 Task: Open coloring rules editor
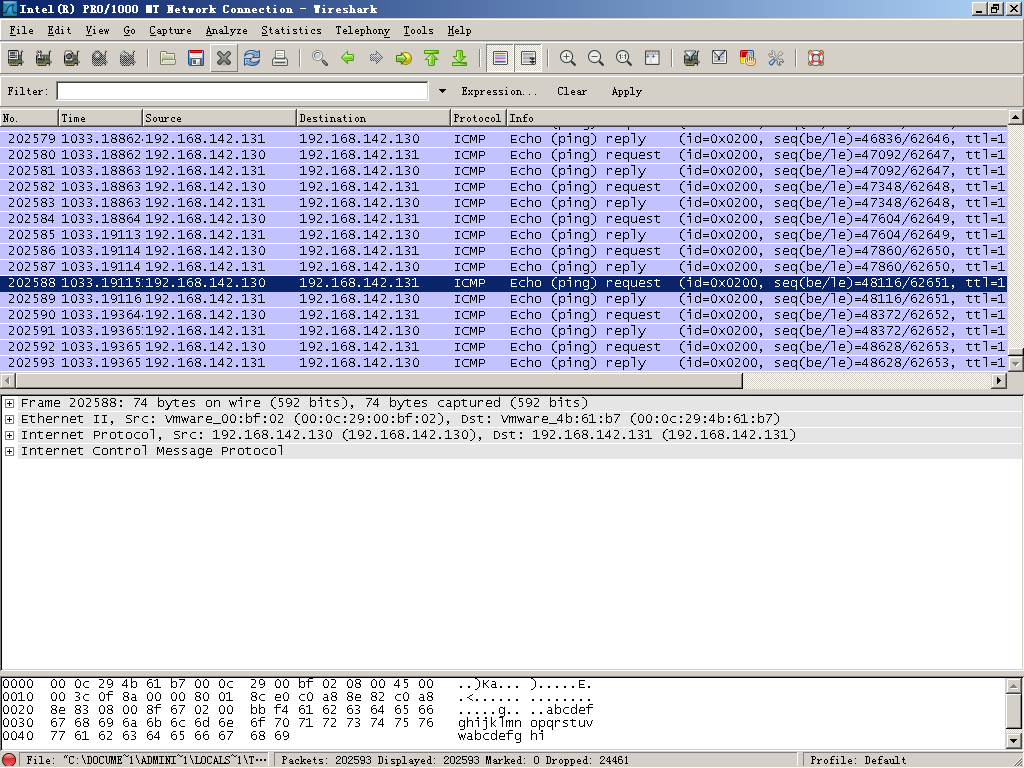(x=748, y=58)
